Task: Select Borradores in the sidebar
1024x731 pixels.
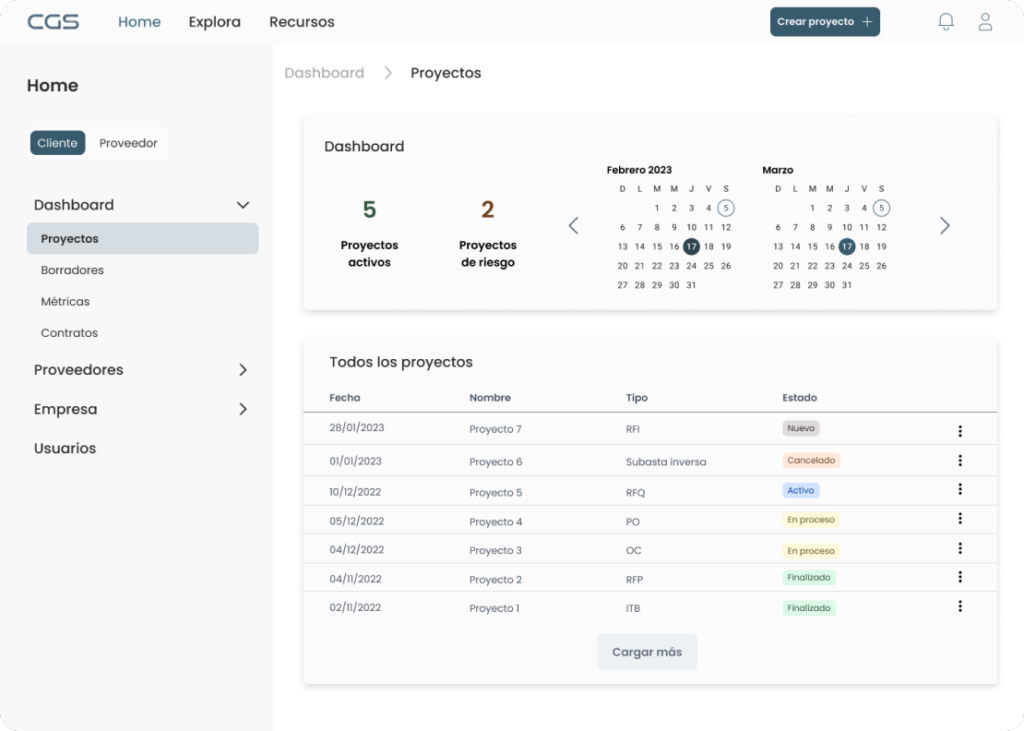Action: tap(72, 270)
